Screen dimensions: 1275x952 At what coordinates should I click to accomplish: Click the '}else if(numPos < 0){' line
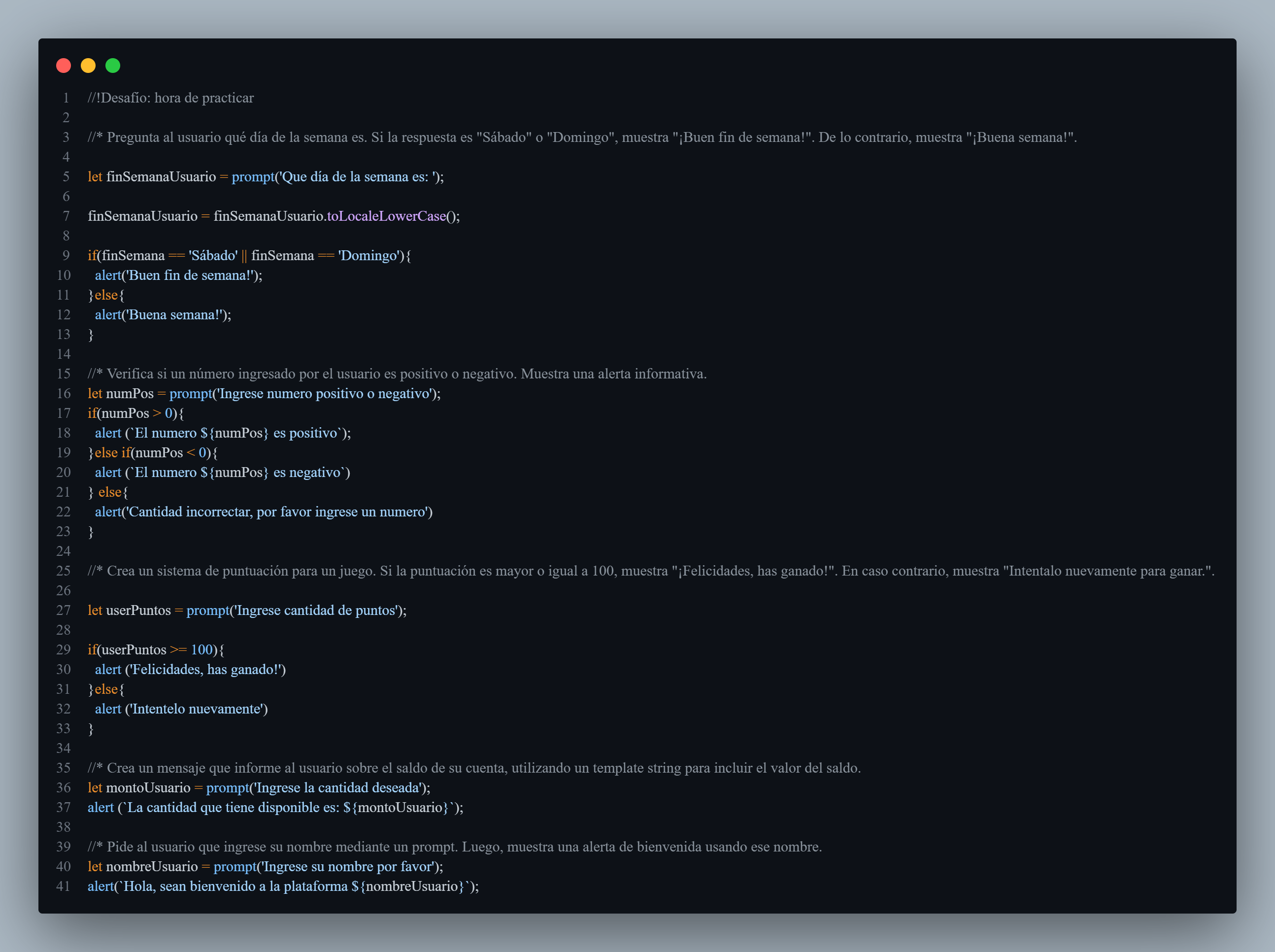(x=153, y=453)
